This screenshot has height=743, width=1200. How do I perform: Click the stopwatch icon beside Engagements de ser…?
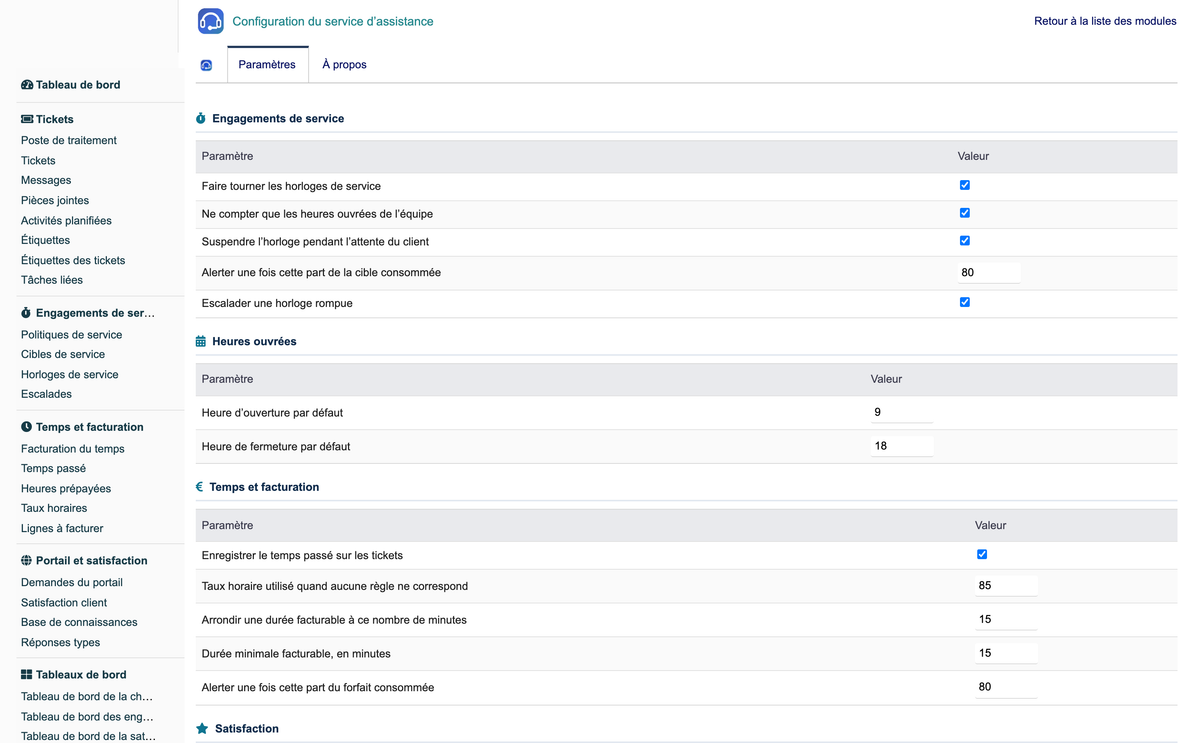[26, 313]
